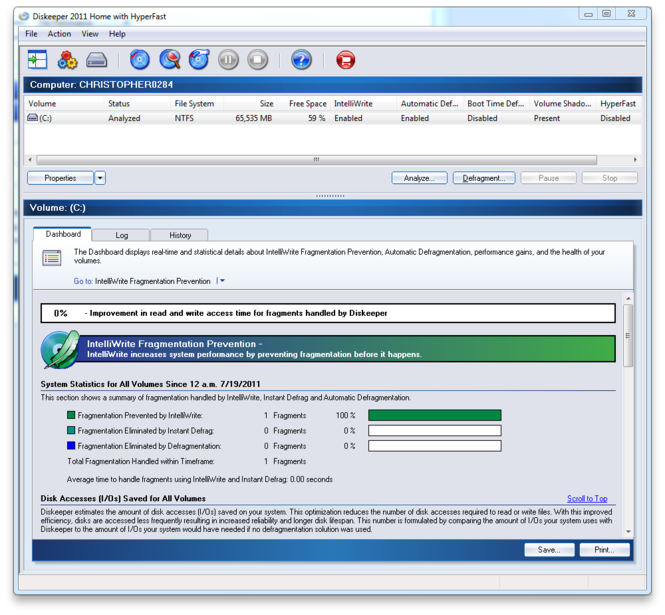This screenshot has width=665, height=615.
Task: Click the Save... button
Action: (549, 550)
